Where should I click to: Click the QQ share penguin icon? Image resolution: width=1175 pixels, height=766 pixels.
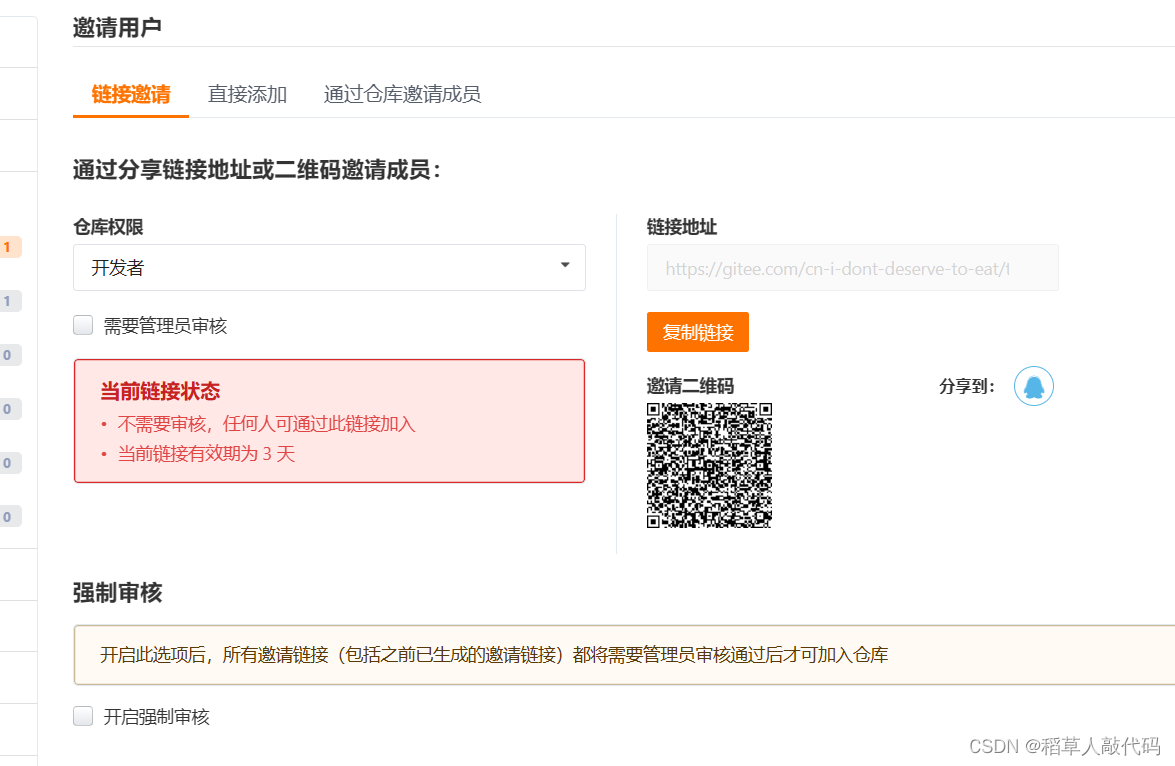(1033, 386)
